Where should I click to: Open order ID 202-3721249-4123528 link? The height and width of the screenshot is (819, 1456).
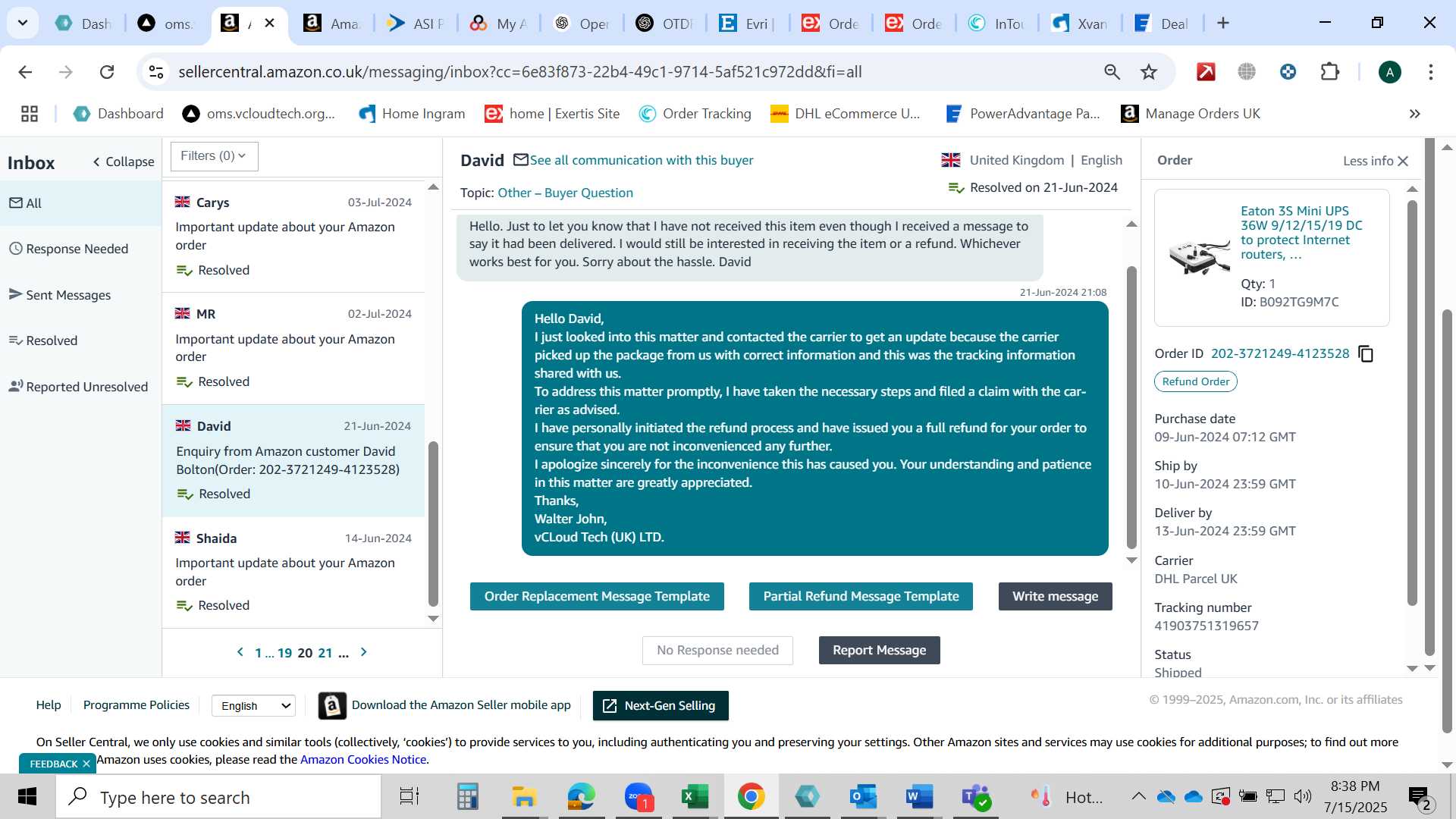(x=1280, y=354)
